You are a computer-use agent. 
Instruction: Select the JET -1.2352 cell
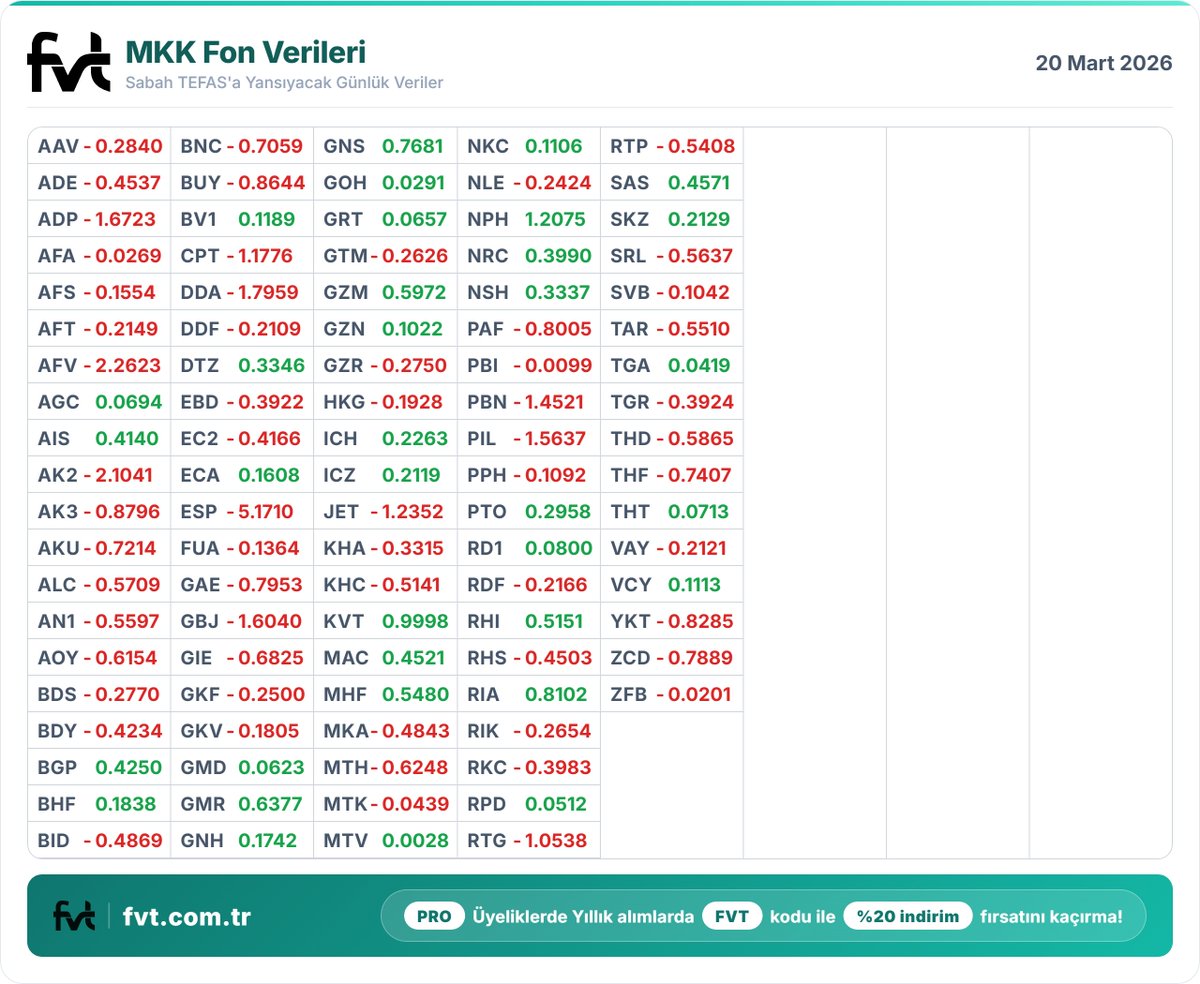click(386, 511)
